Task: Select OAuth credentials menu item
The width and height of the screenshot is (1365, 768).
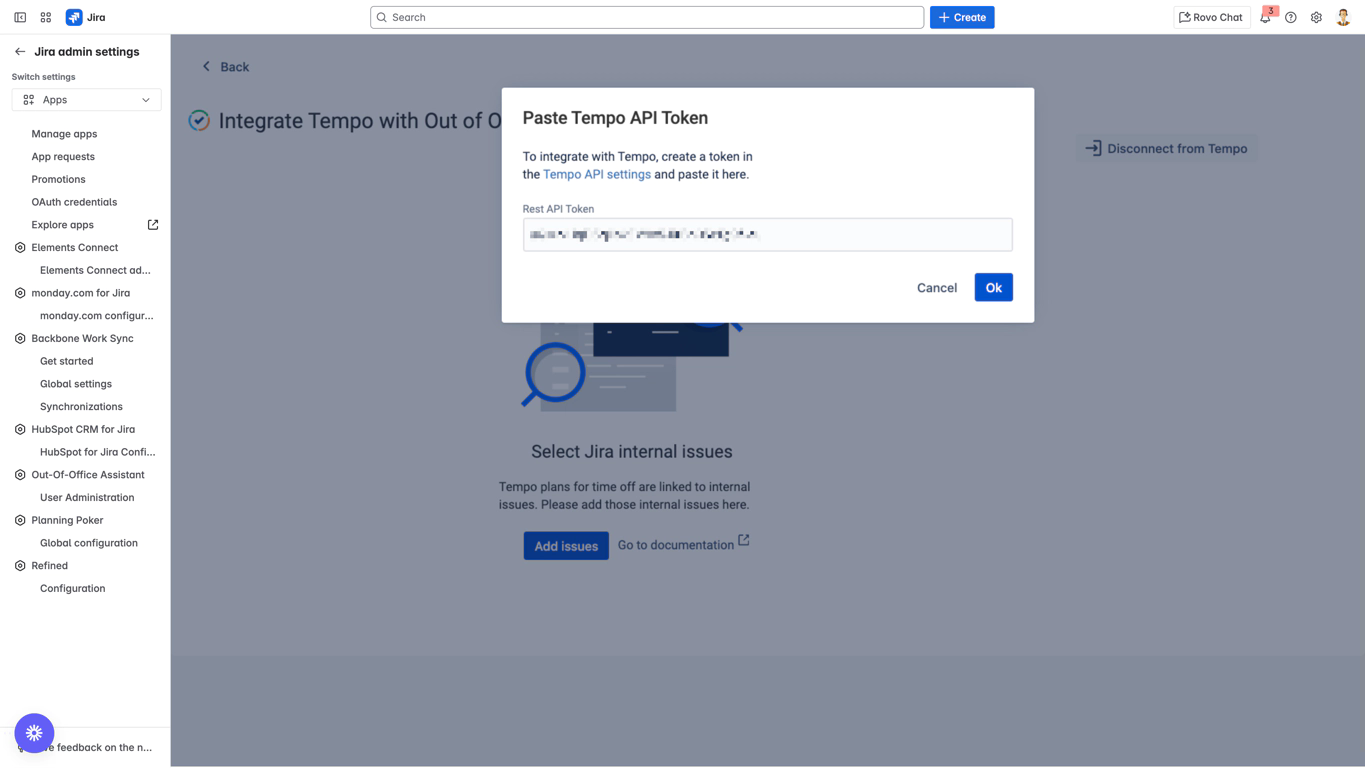Action: (74, 202)
